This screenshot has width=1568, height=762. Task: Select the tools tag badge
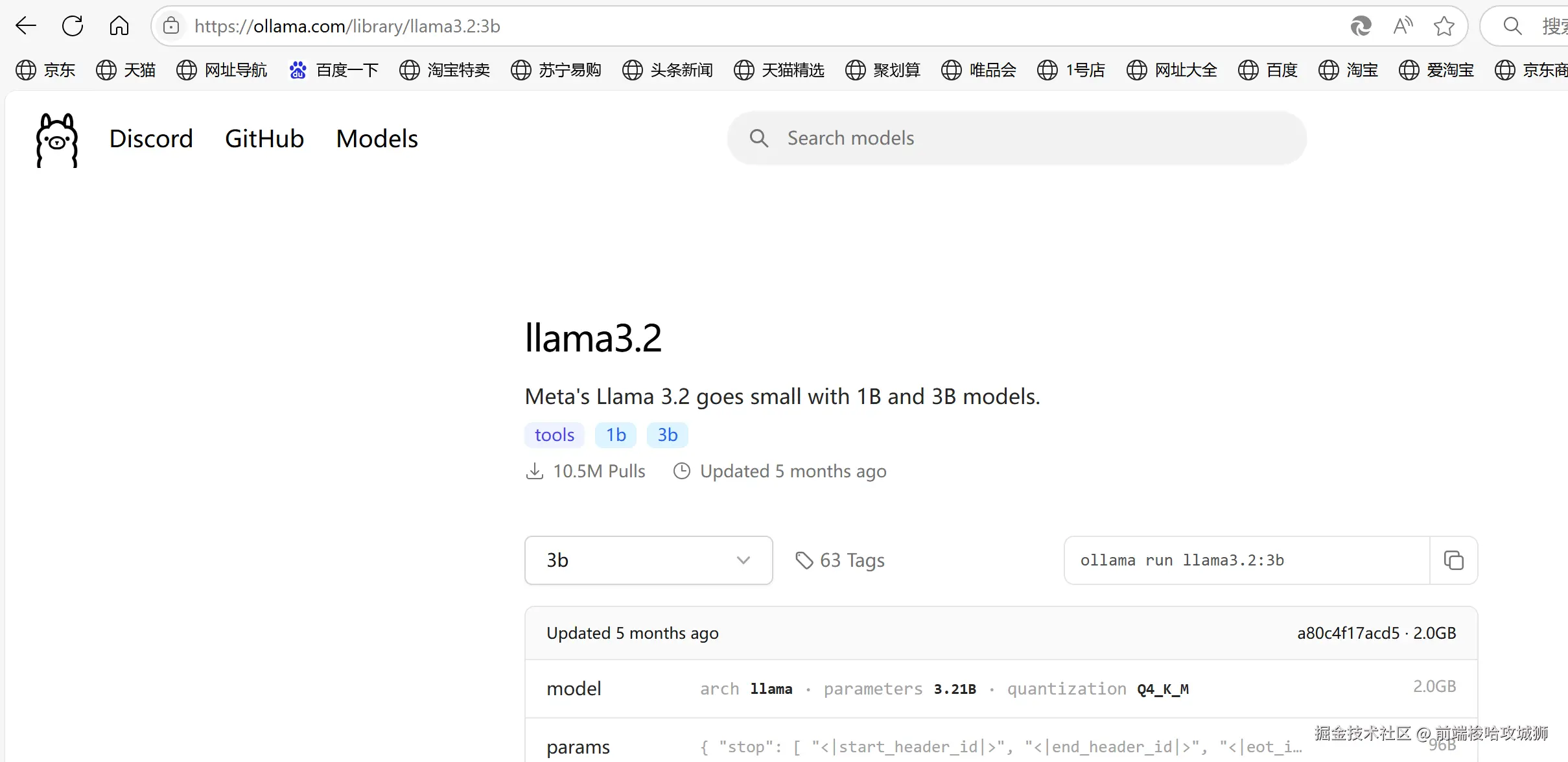pos(554,435)
